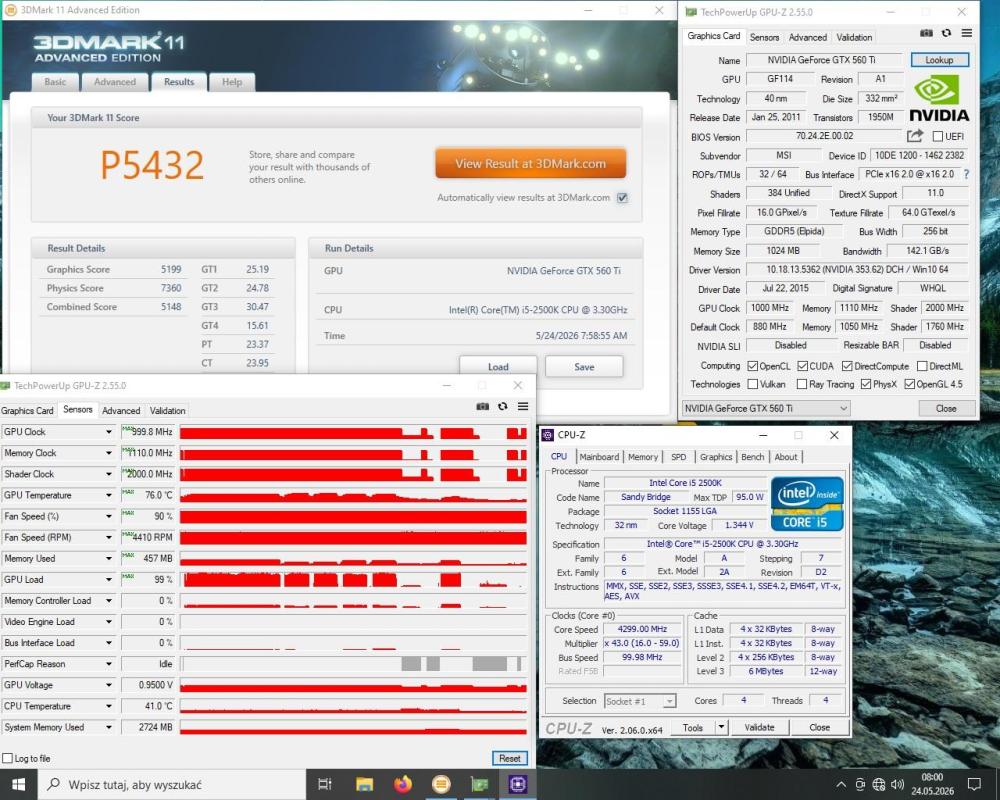Switch to the Mainboard tab in CPU-Z
The image size is (1000, 800).
(x=599, y=457)
